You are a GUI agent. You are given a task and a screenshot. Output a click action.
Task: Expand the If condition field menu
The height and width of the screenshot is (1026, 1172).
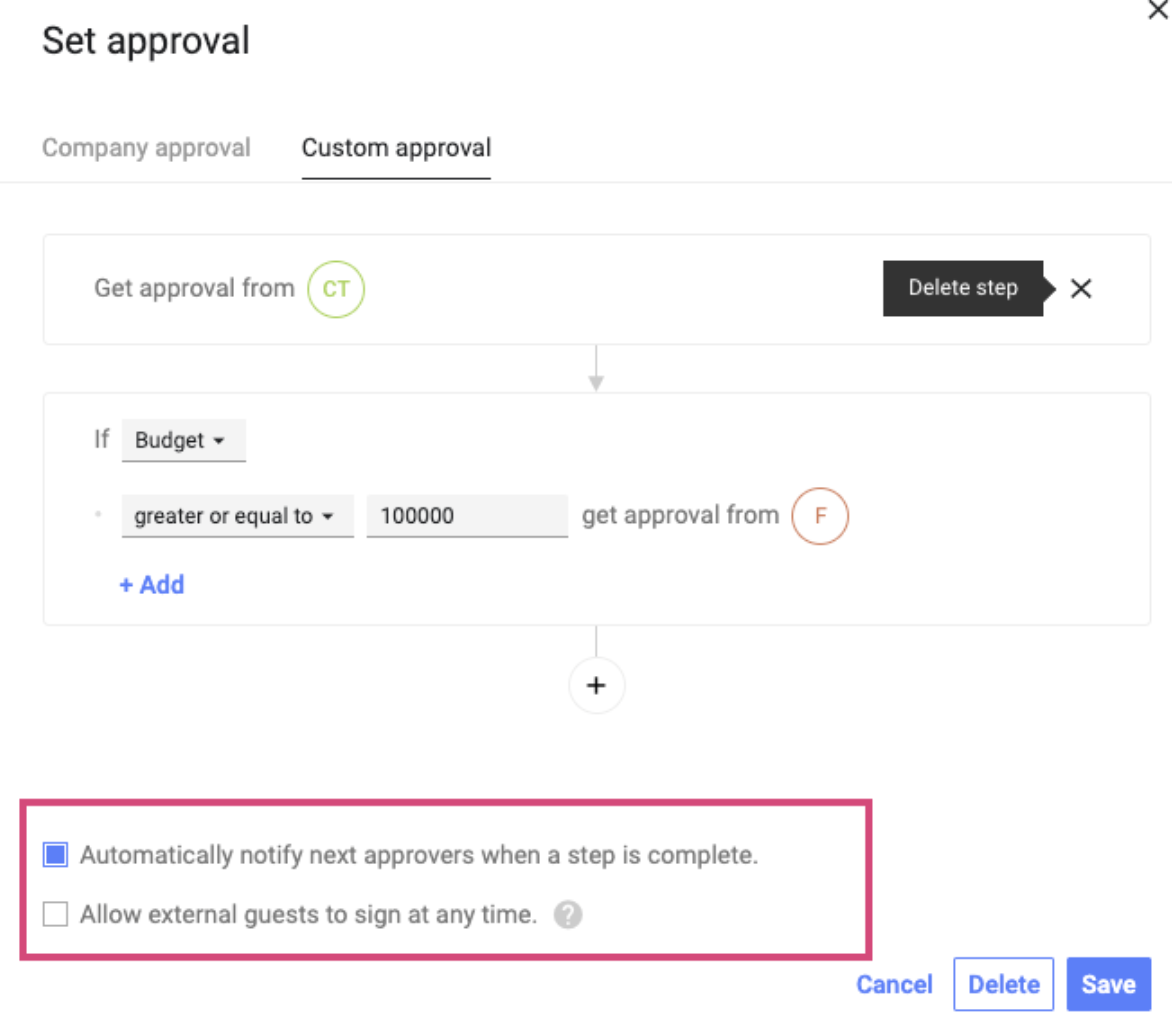(x=184, y=440)
